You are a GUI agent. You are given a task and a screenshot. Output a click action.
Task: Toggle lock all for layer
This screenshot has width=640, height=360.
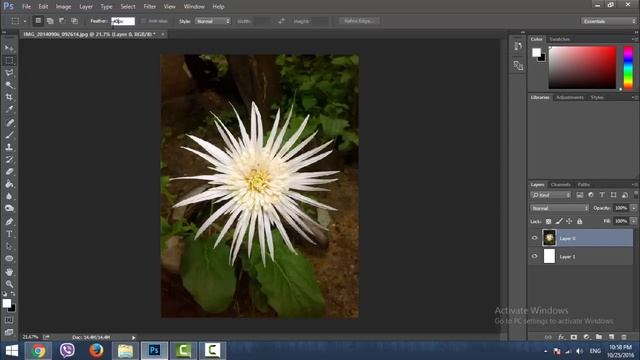pyautogui.click(x=580, y=221)
